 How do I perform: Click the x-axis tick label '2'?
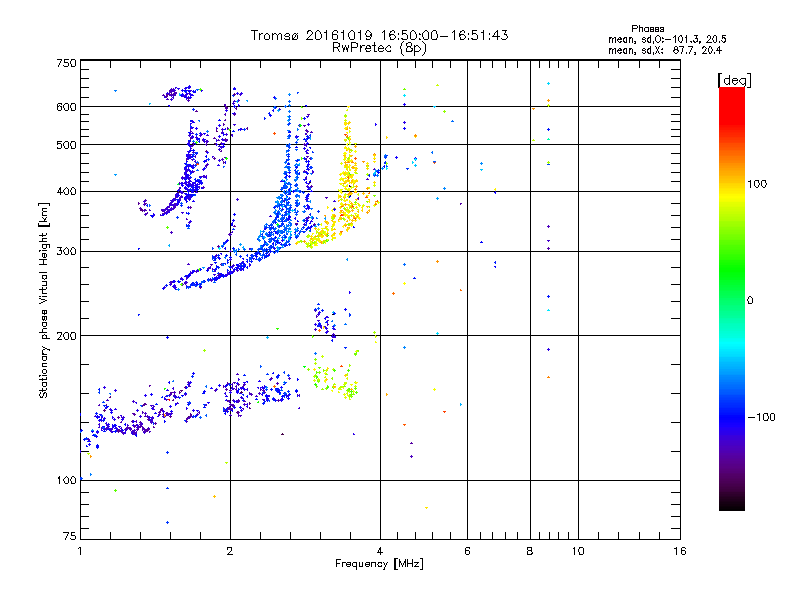[x=230, y=551]
